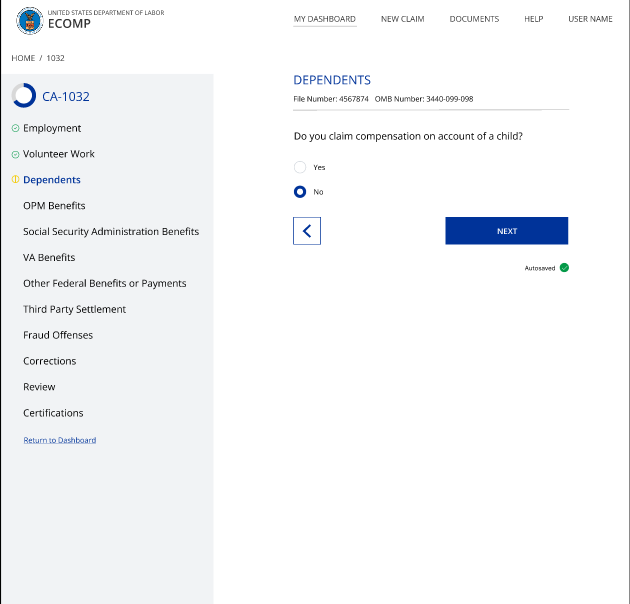
Task: Open the User Name menu
Action: 590,19
